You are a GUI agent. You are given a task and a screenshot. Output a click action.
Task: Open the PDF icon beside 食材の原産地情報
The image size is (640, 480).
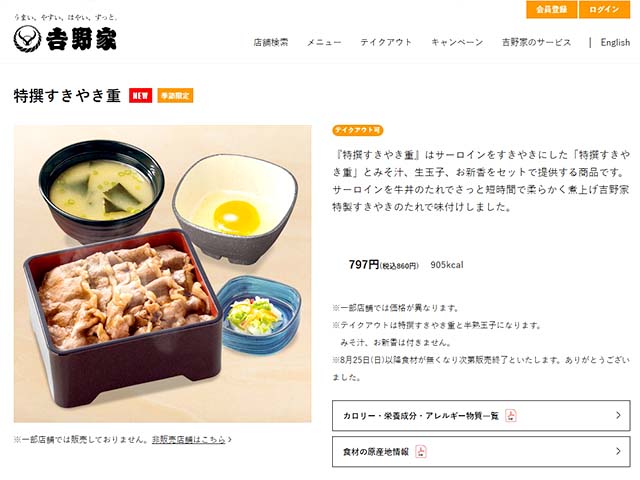tap(421, 451)
